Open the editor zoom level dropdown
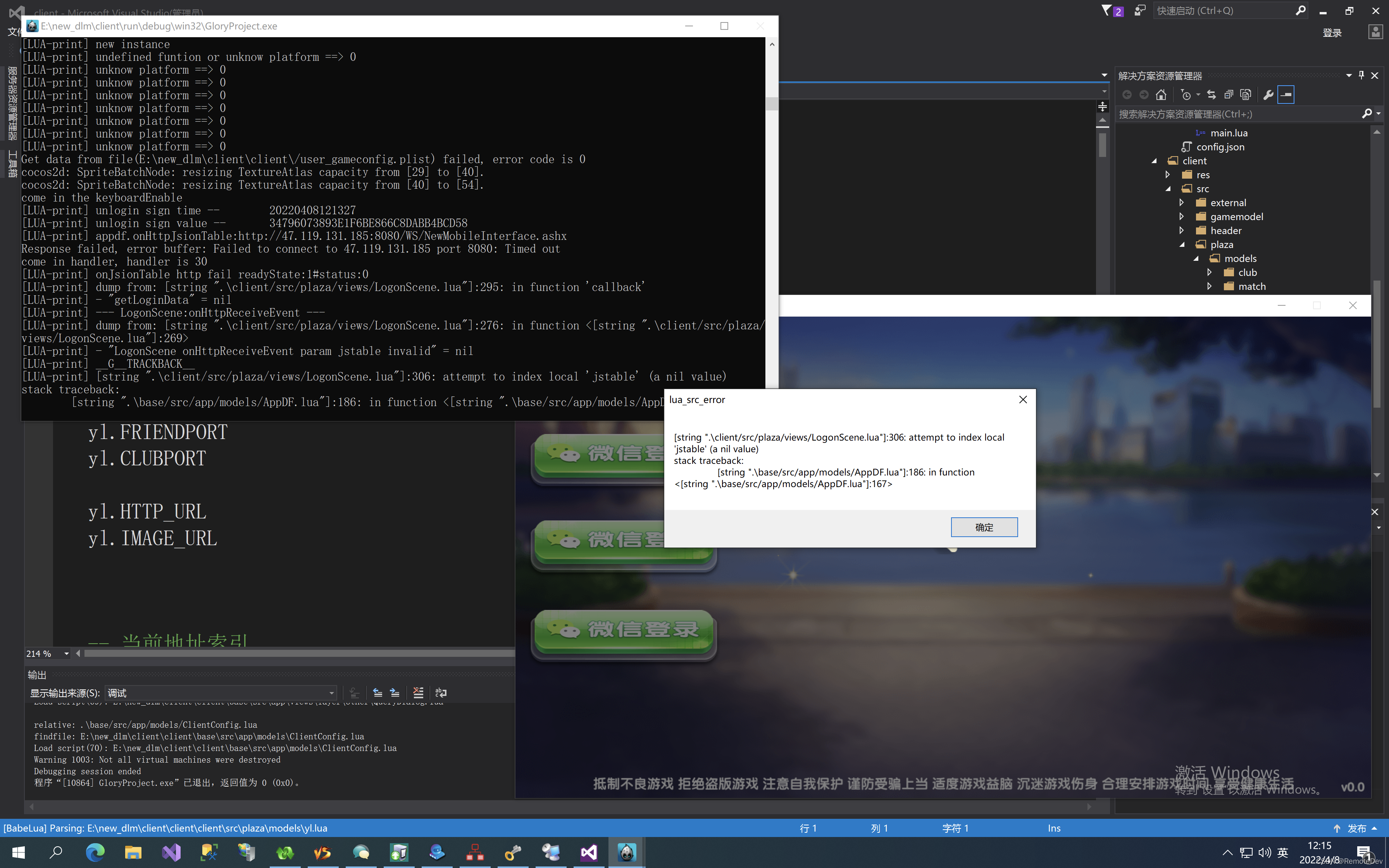The height and width of the screenshot is (868, 1389). click(66, 653)
